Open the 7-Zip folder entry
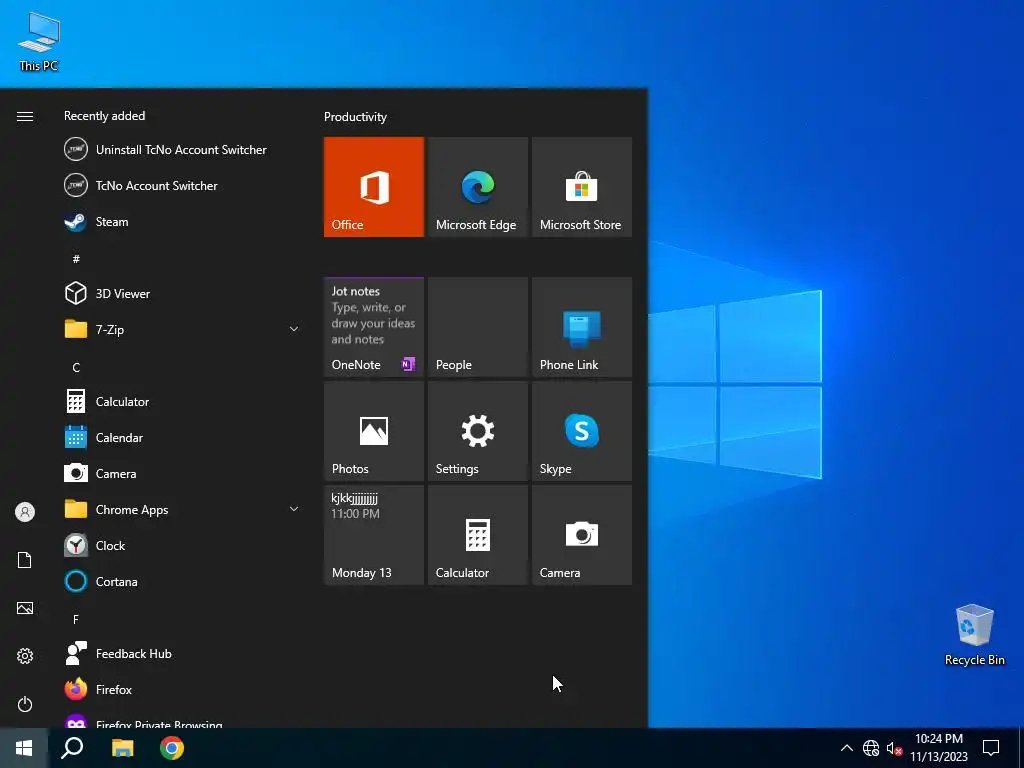The height and width of the screenshot is (768, 1024). click(182, 330)
